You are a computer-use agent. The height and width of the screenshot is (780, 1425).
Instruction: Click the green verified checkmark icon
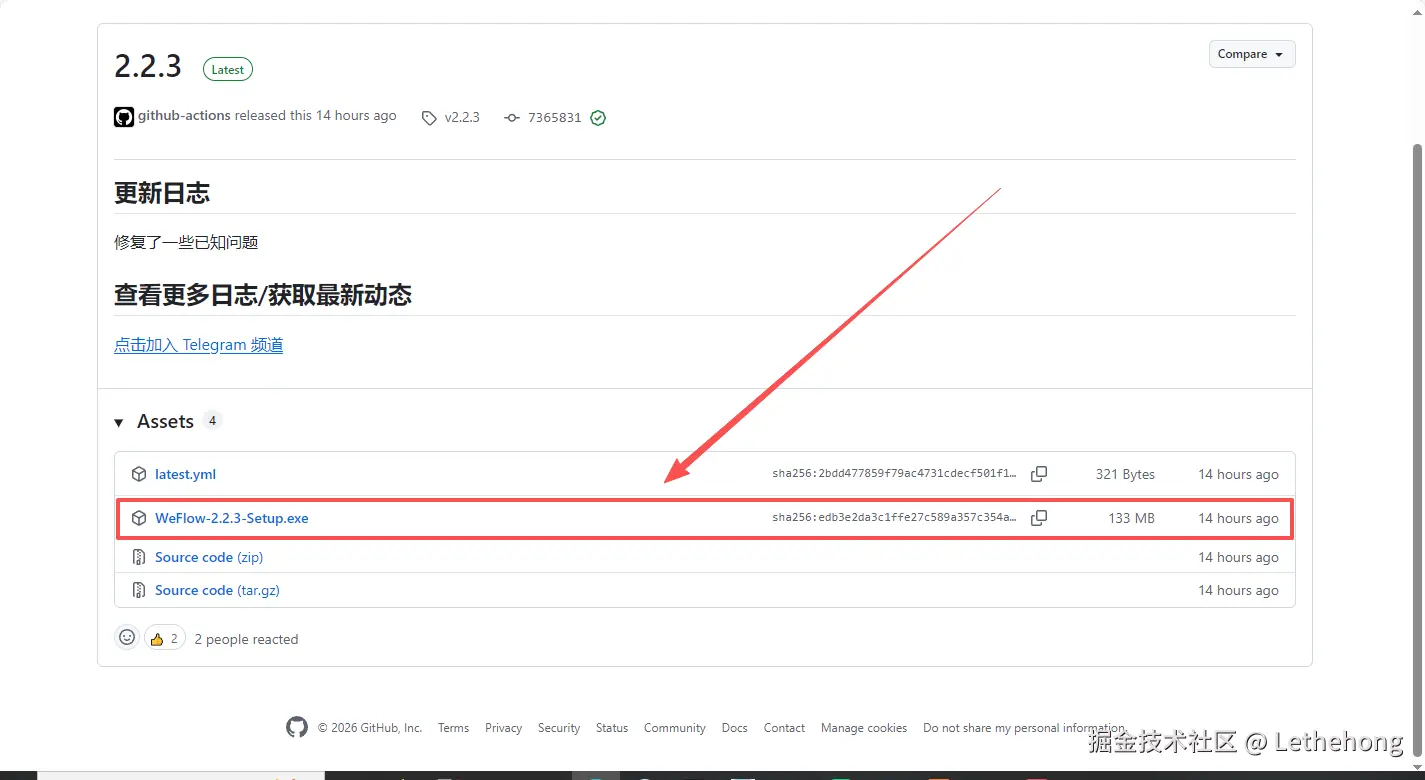tap(598, 118)
